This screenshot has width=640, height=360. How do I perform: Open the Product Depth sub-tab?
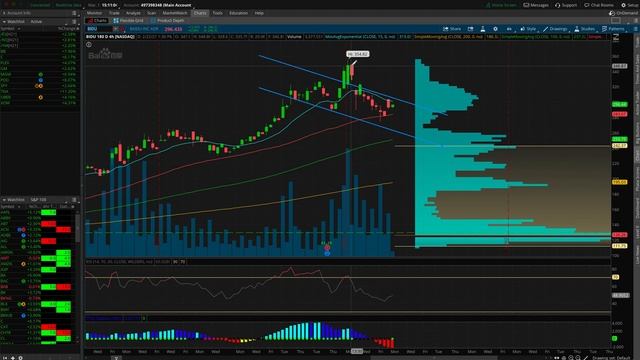167,20
